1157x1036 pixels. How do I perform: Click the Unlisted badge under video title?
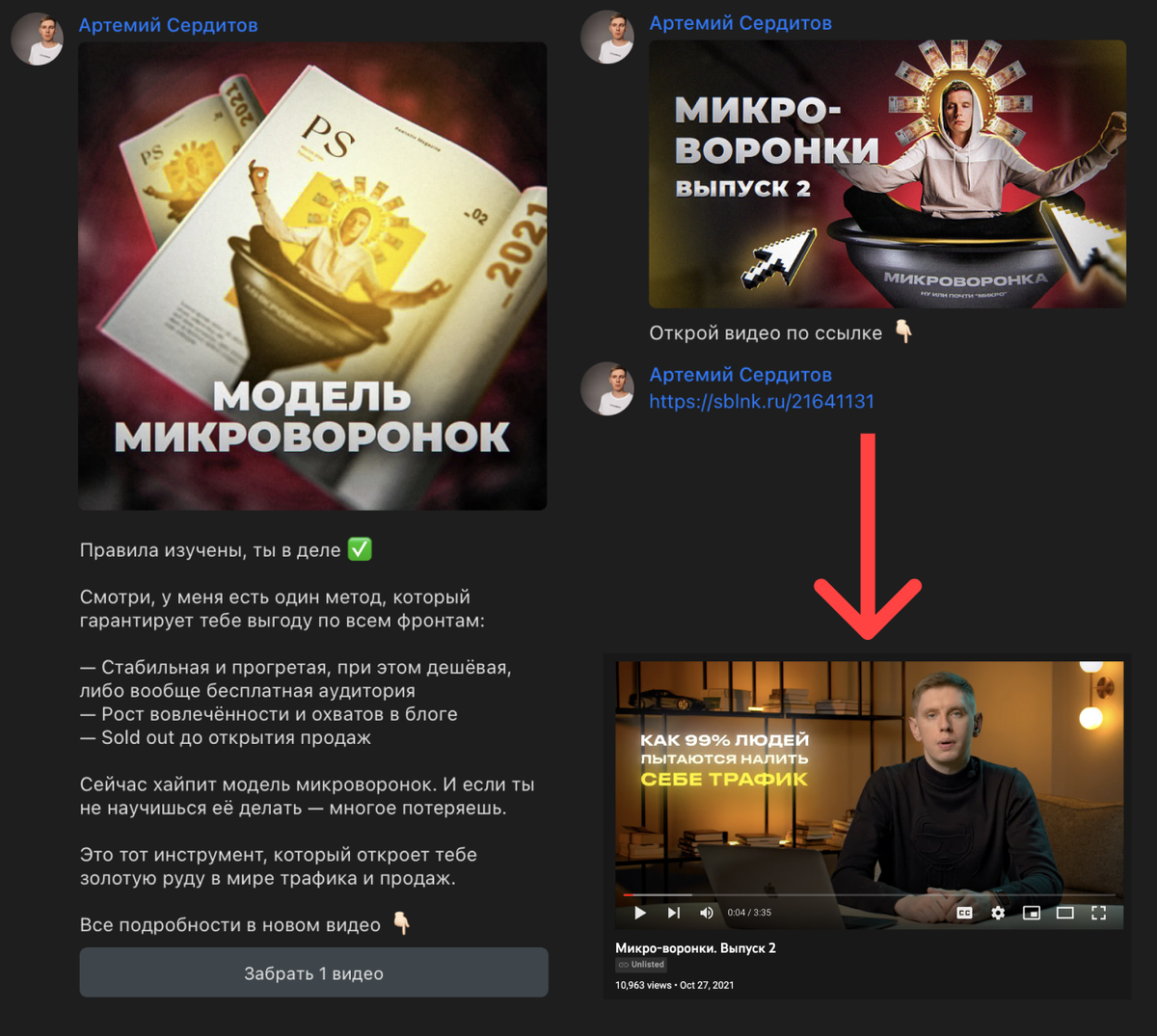point(641,965)
